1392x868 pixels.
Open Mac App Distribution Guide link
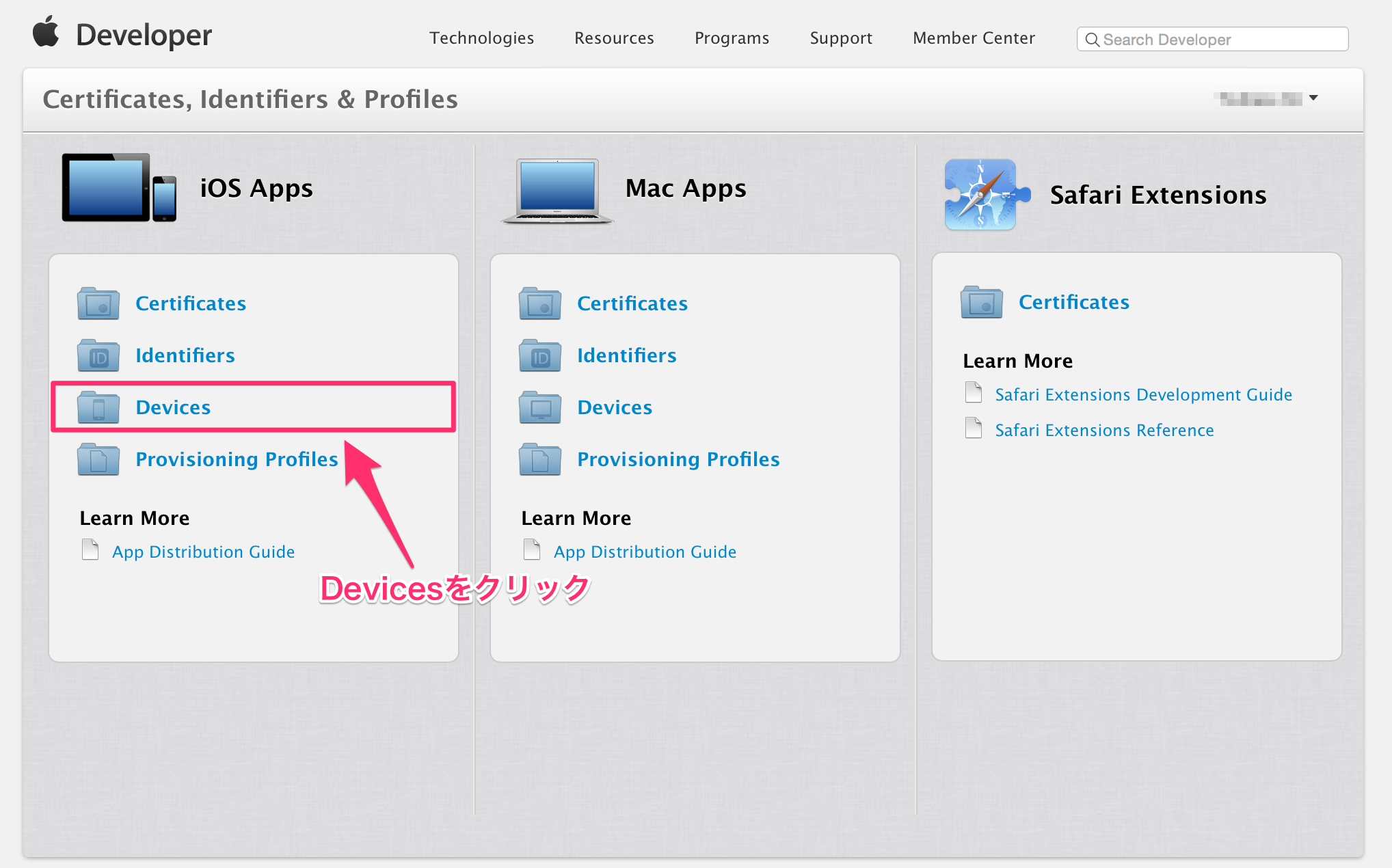click(645, 552)
